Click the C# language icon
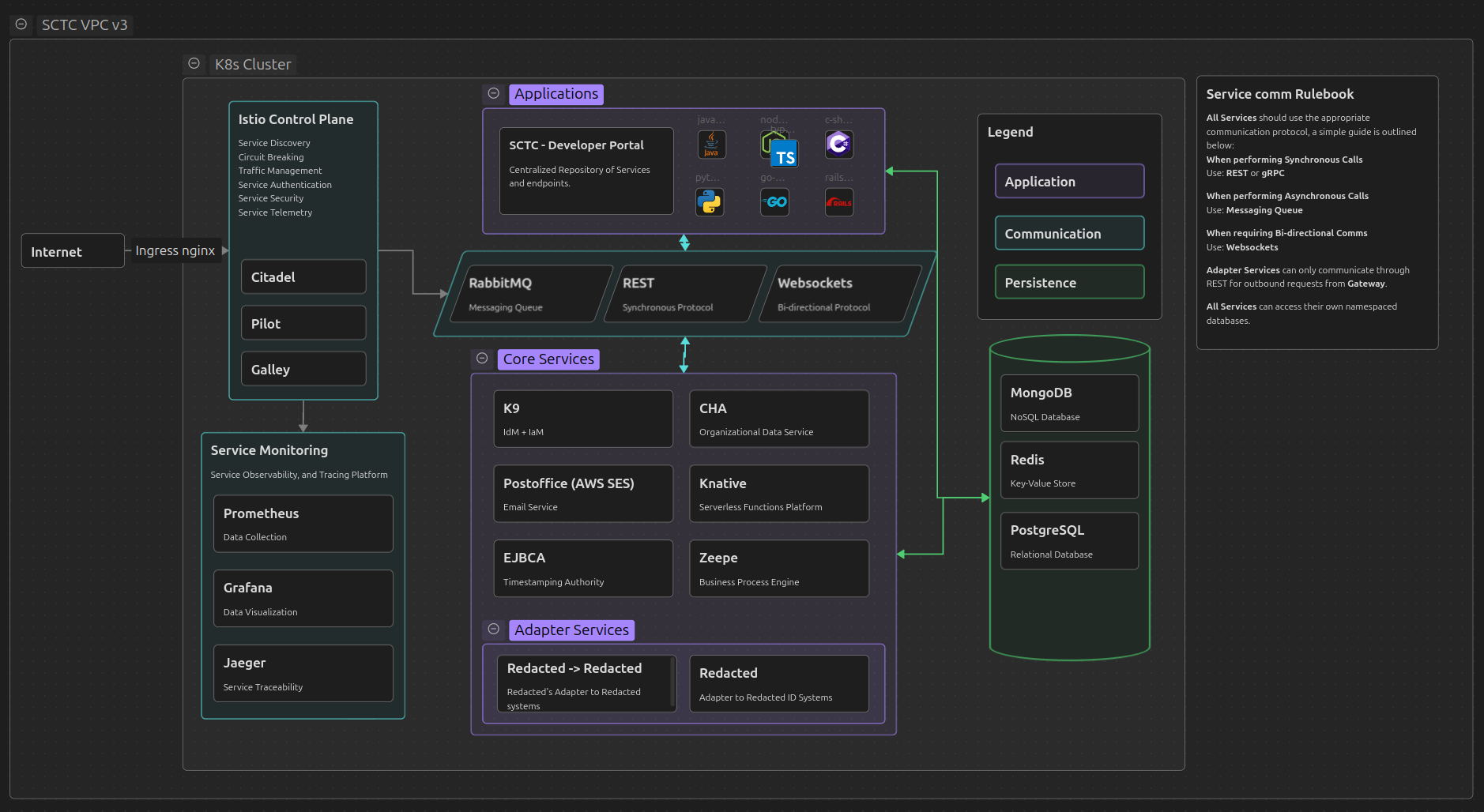Viewport: 1484px width, 812px height. coord(839,145)
